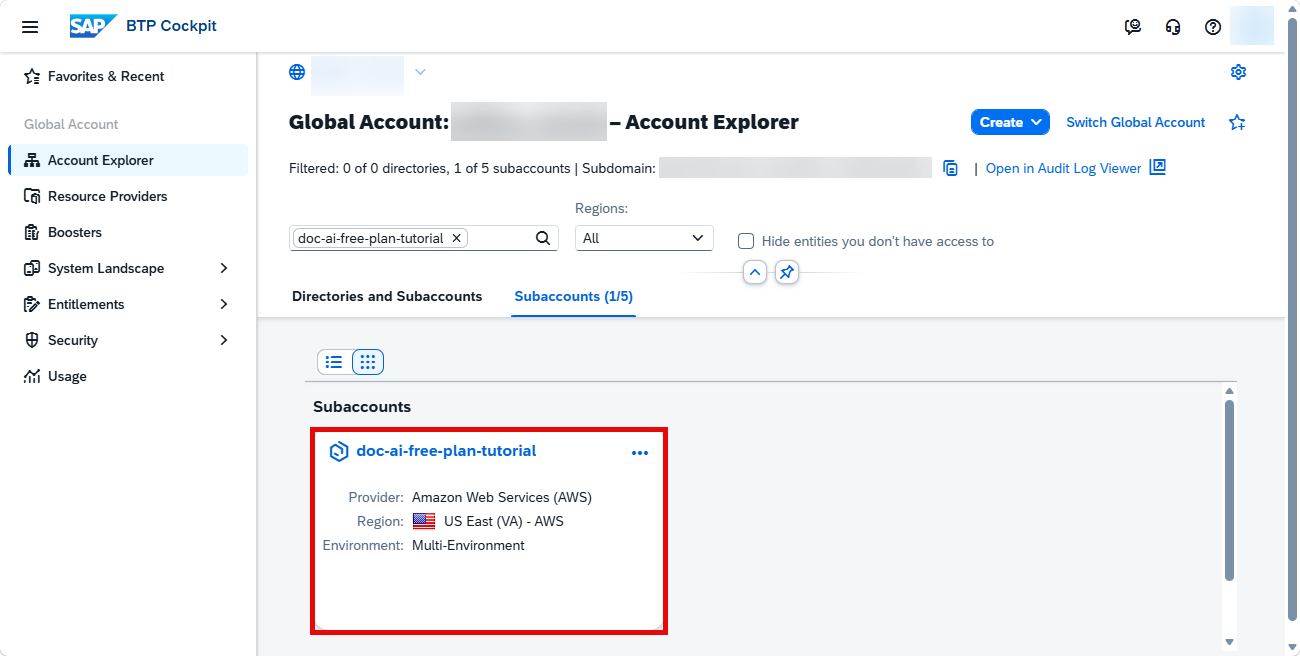1300x656 pixels.
Task: Open page settings gear icon
Action: (x=1238, y=72)
